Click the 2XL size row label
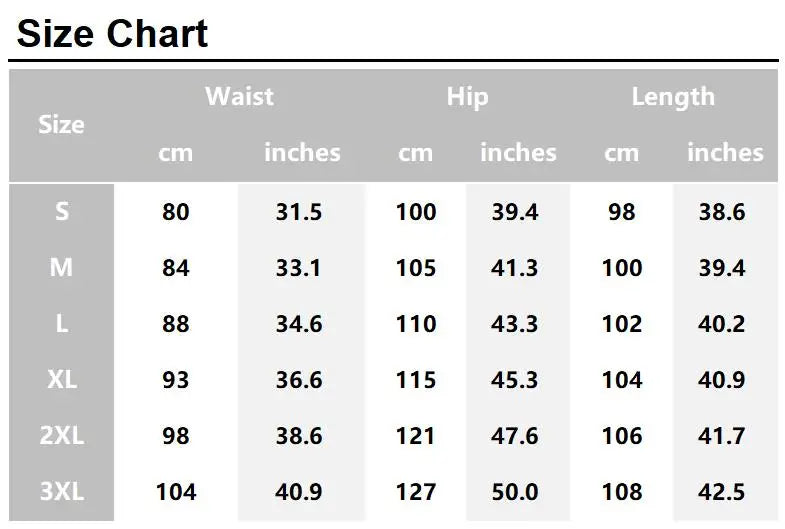The width and height of the screenshot is (785, 529). [x=62, y=436]
